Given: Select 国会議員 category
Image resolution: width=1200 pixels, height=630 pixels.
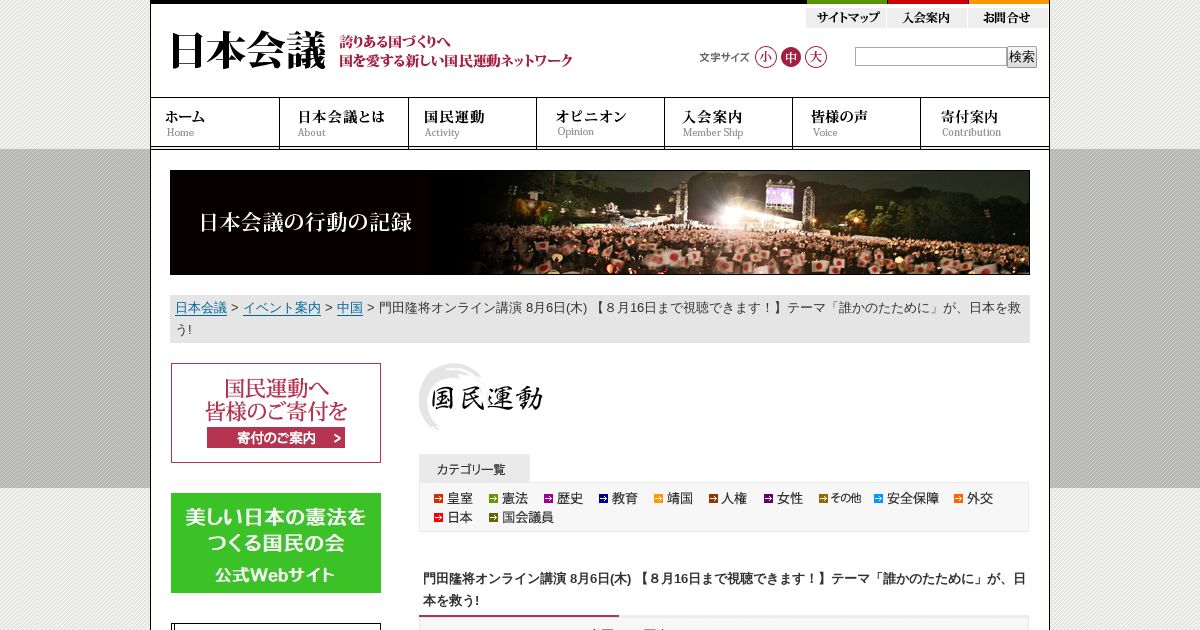Looking at the screenshot, I should (x=521, y=517).
